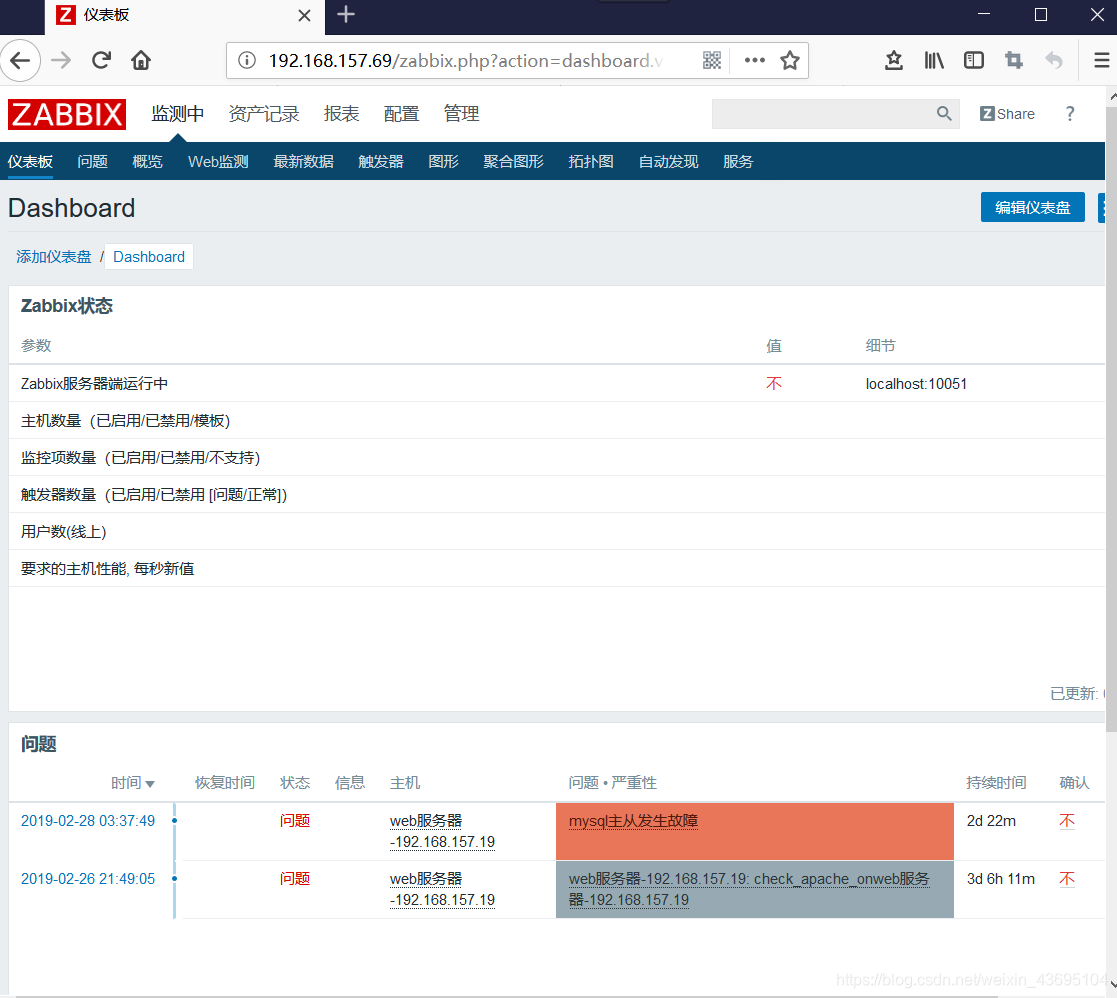
Task: Open a new browser tab with plus
Action: 346,14
